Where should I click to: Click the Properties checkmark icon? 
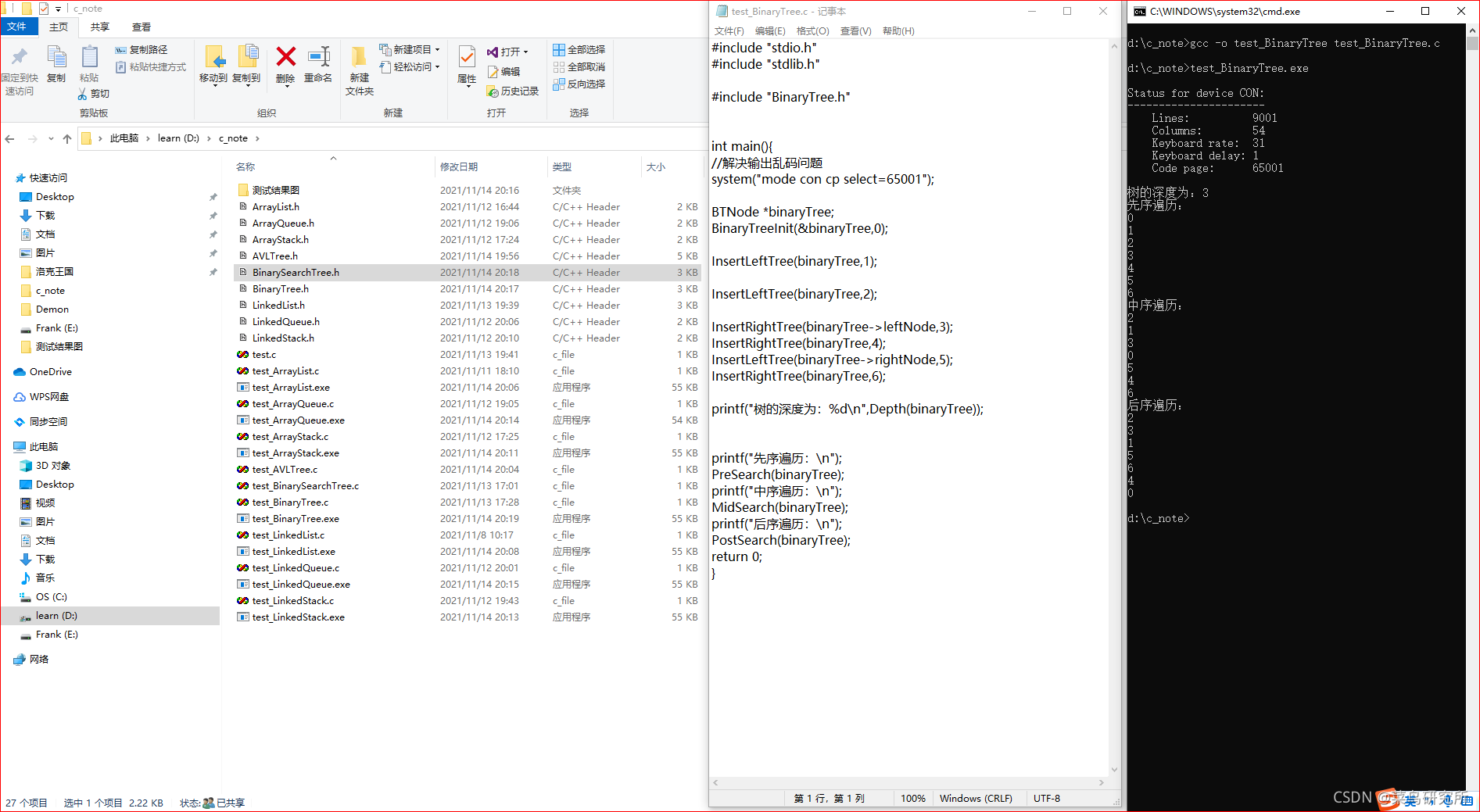pos(467,57)
